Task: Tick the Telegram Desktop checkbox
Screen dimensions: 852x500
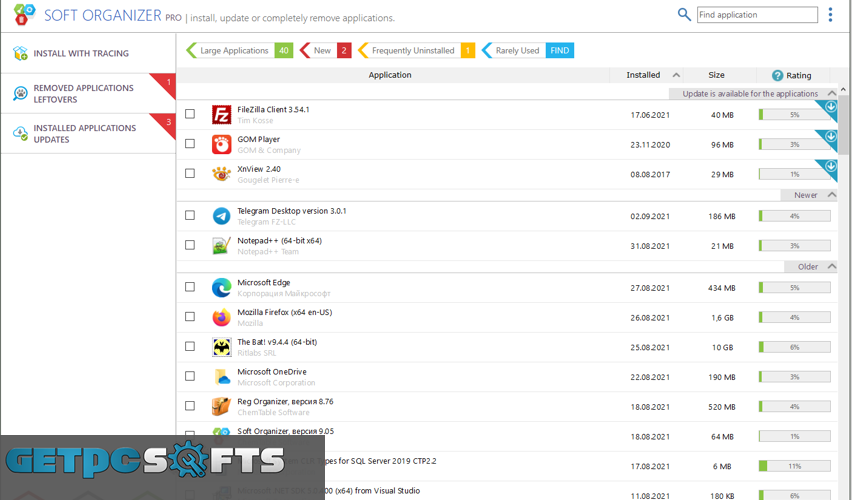Action: coord(190,215)
